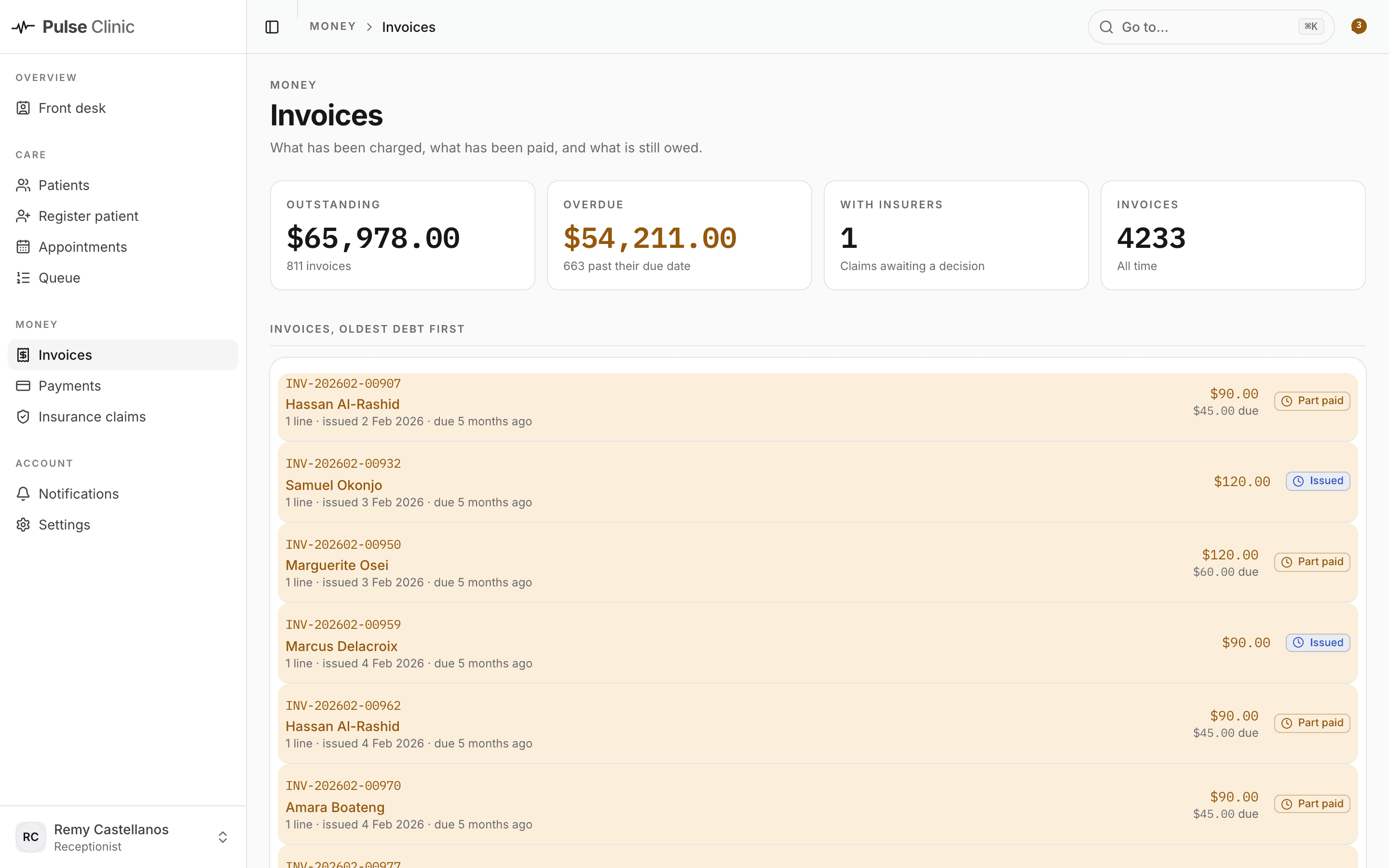The image size is (1389, 868).
Task: Click the Invoices receipt icon
Action: pyautogui.click(x=23, y=355)
